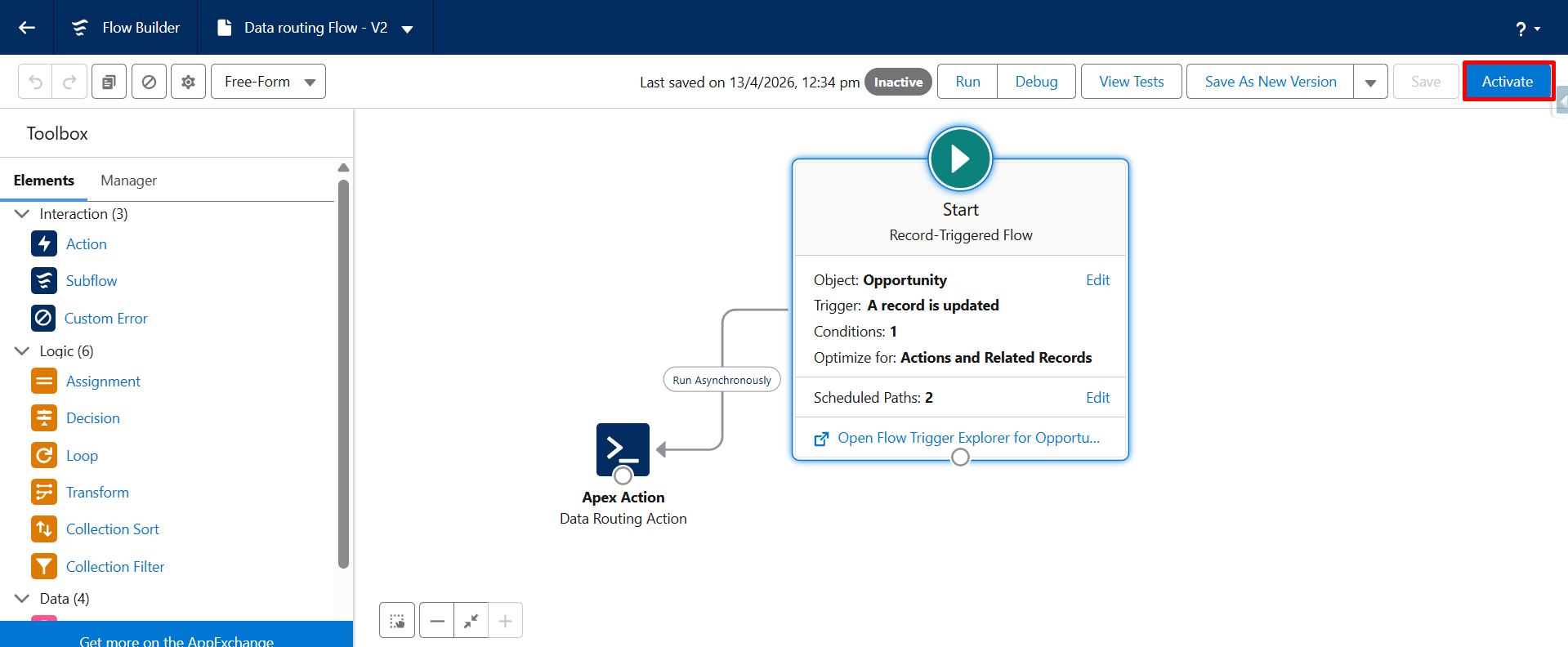Zoom in the canvas
Viewport: 1568px width, 647px height.
click(506, 621)
